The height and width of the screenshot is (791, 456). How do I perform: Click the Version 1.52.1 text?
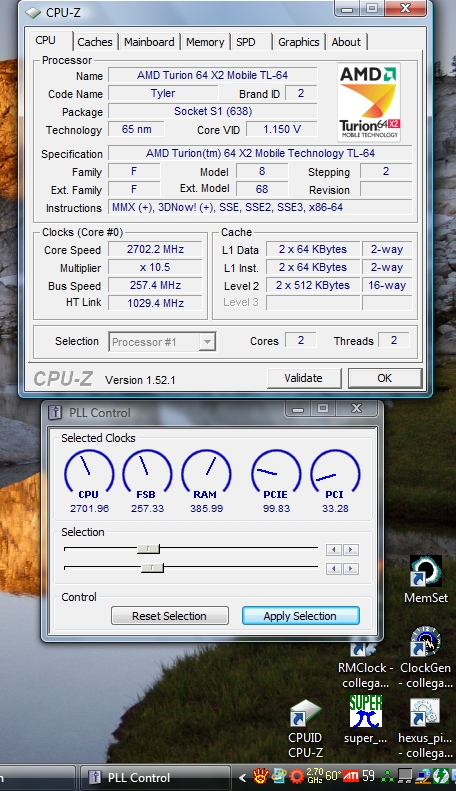pos(140,380)
